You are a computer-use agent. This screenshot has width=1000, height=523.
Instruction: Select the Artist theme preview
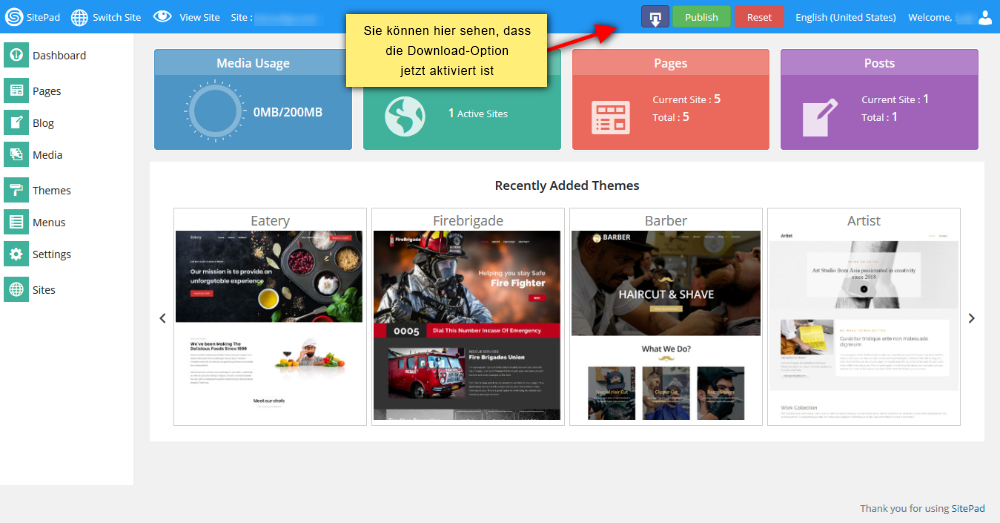pos(864,325)
